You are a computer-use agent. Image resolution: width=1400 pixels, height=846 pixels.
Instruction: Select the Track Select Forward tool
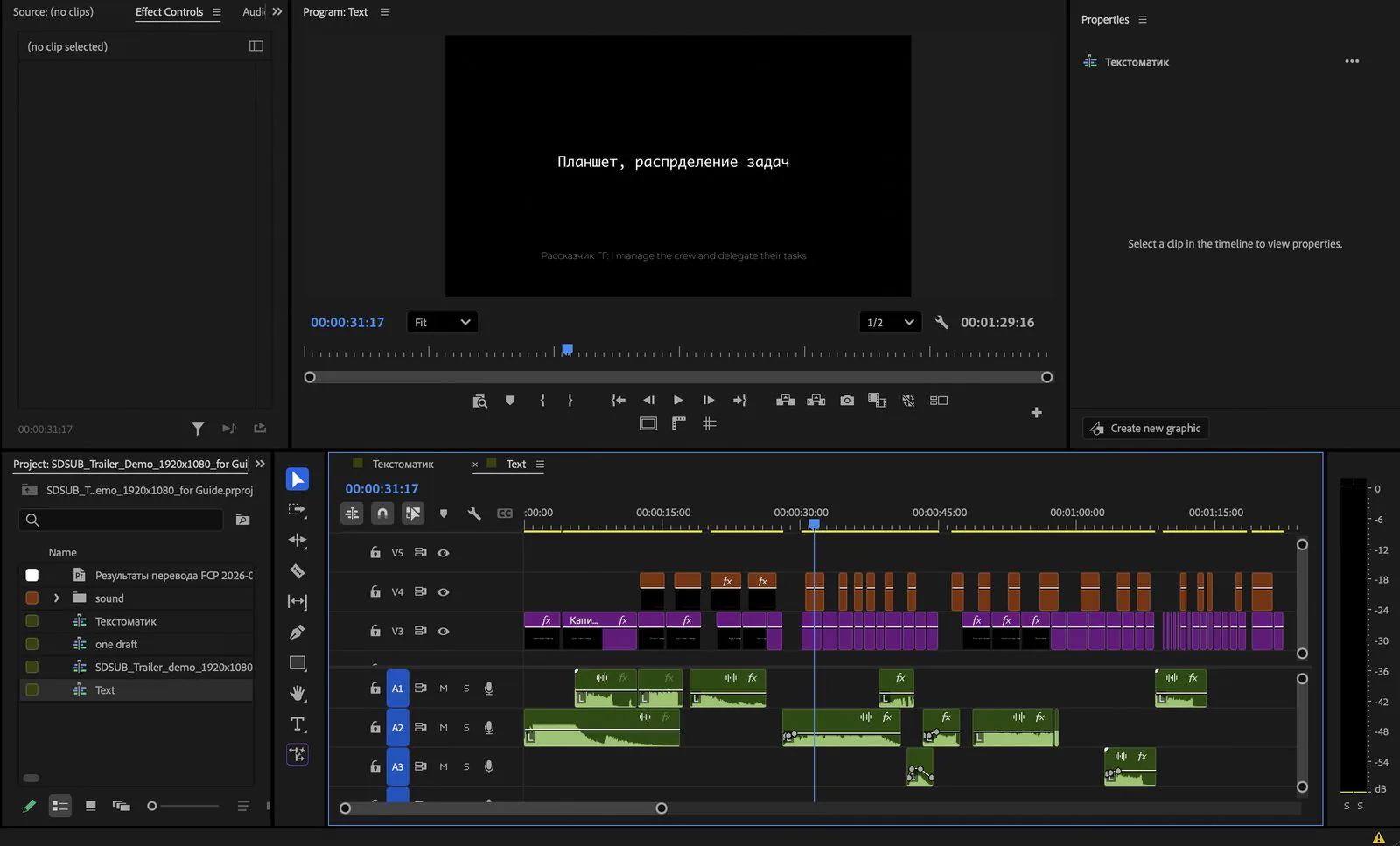tap(297, 510)
